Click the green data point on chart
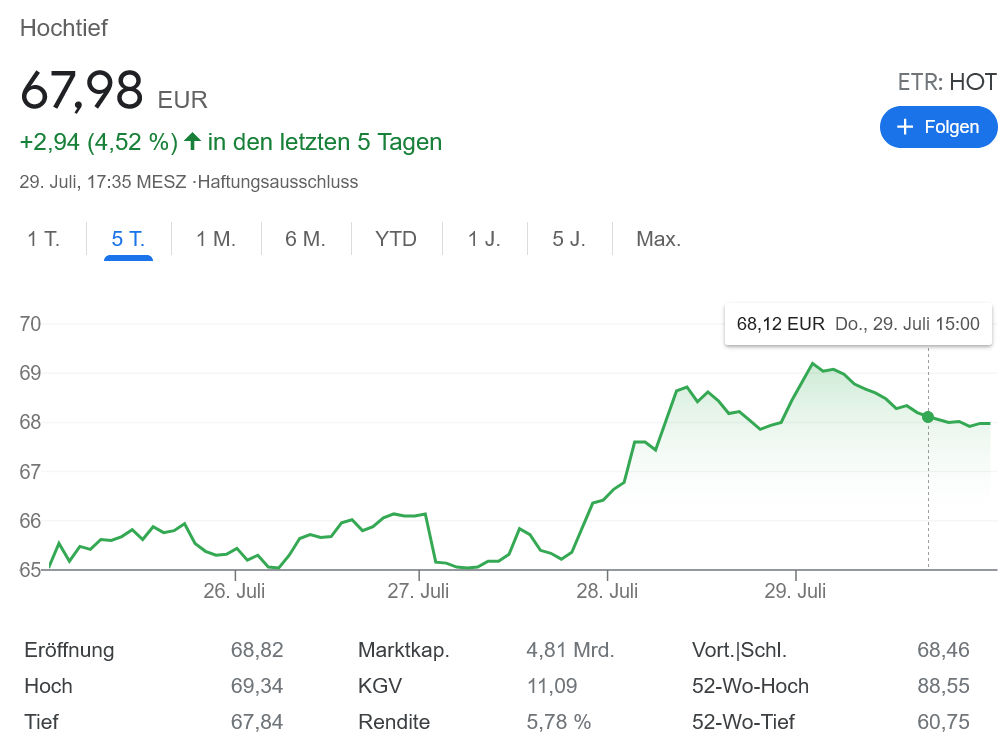1008x744 pixels. (x=928, y=417)
